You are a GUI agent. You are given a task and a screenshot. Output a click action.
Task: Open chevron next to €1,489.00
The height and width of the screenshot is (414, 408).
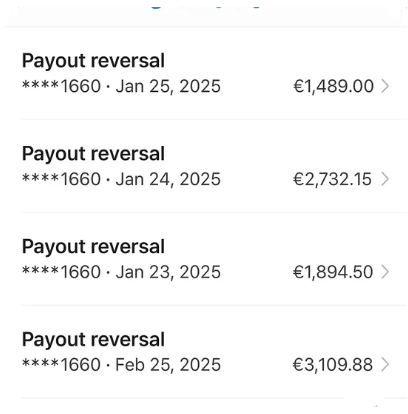[x=385, y=86]
